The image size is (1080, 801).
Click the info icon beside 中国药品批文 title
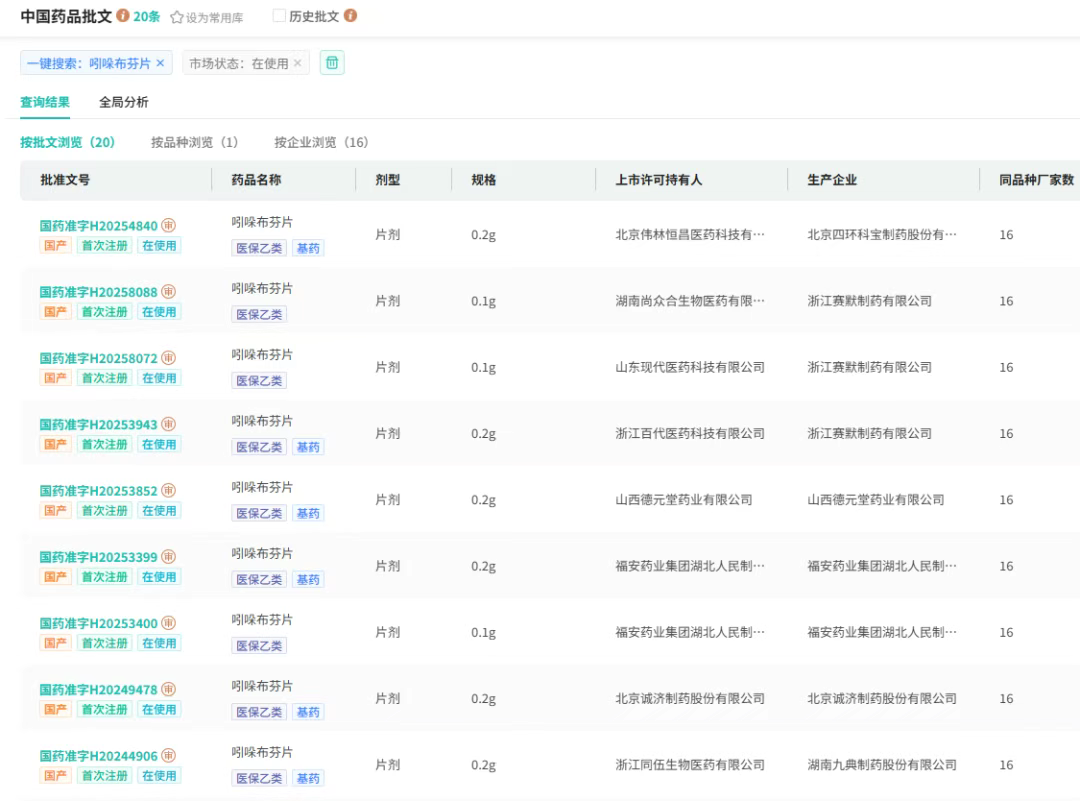pos(123,16)
